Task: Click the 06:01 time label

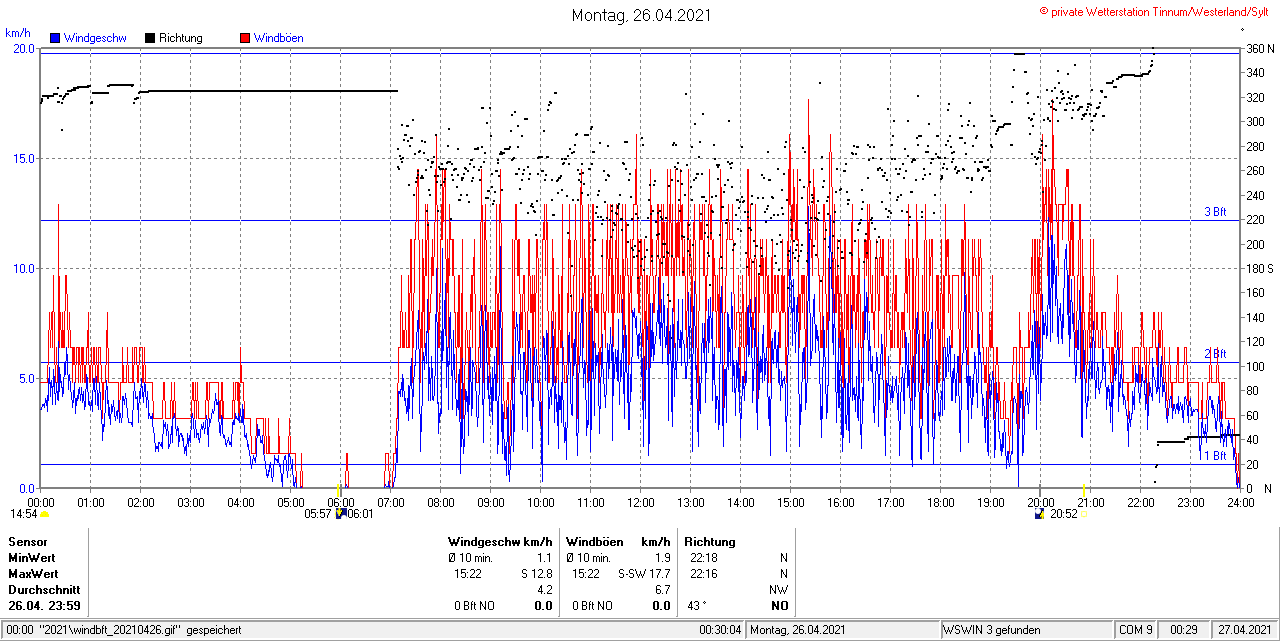Action: (x=360, y=514)
